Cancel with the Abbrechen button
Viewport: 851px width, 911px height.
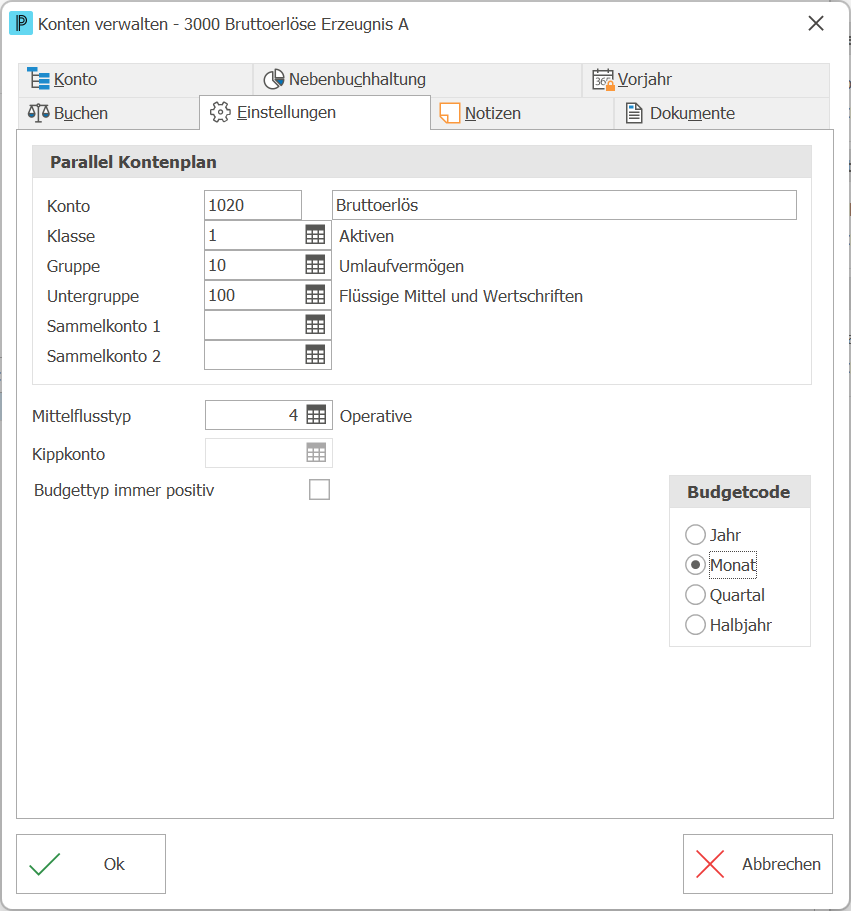click(x=757, y=864)
